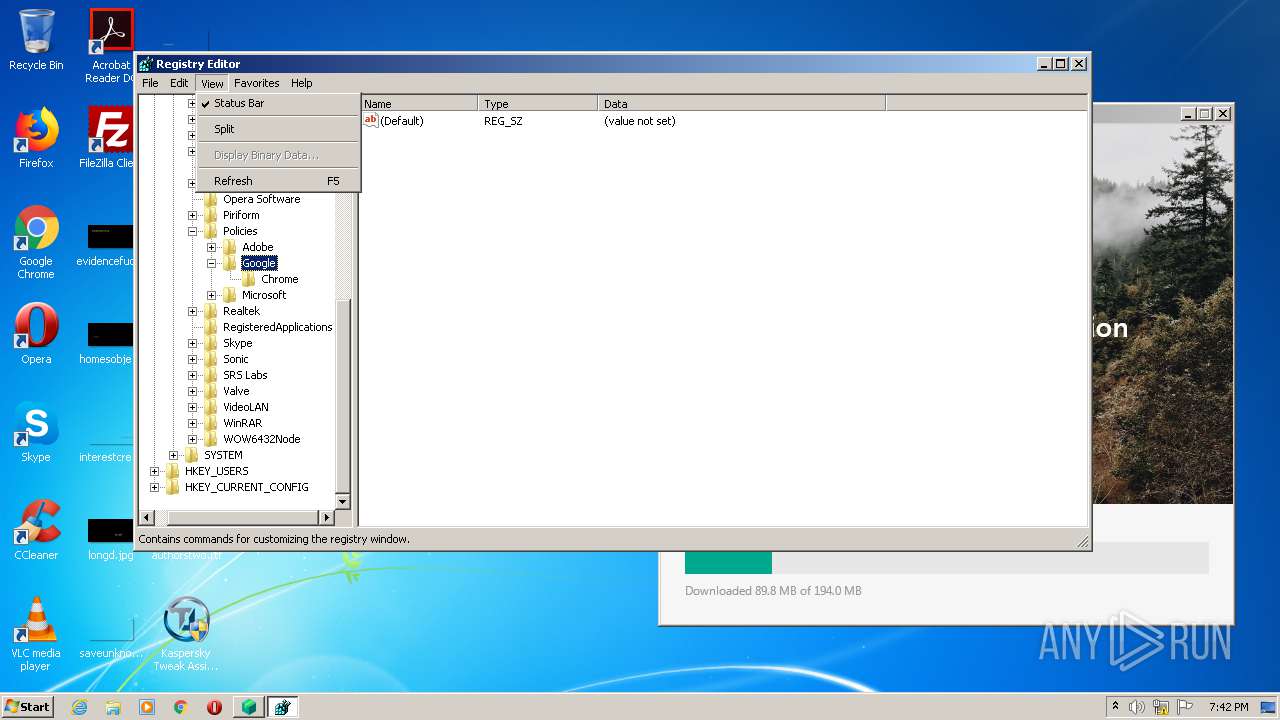Open the Opera desktop shortcut
The height and width of the screenshot is (720, 1280).
click(36, 335)
